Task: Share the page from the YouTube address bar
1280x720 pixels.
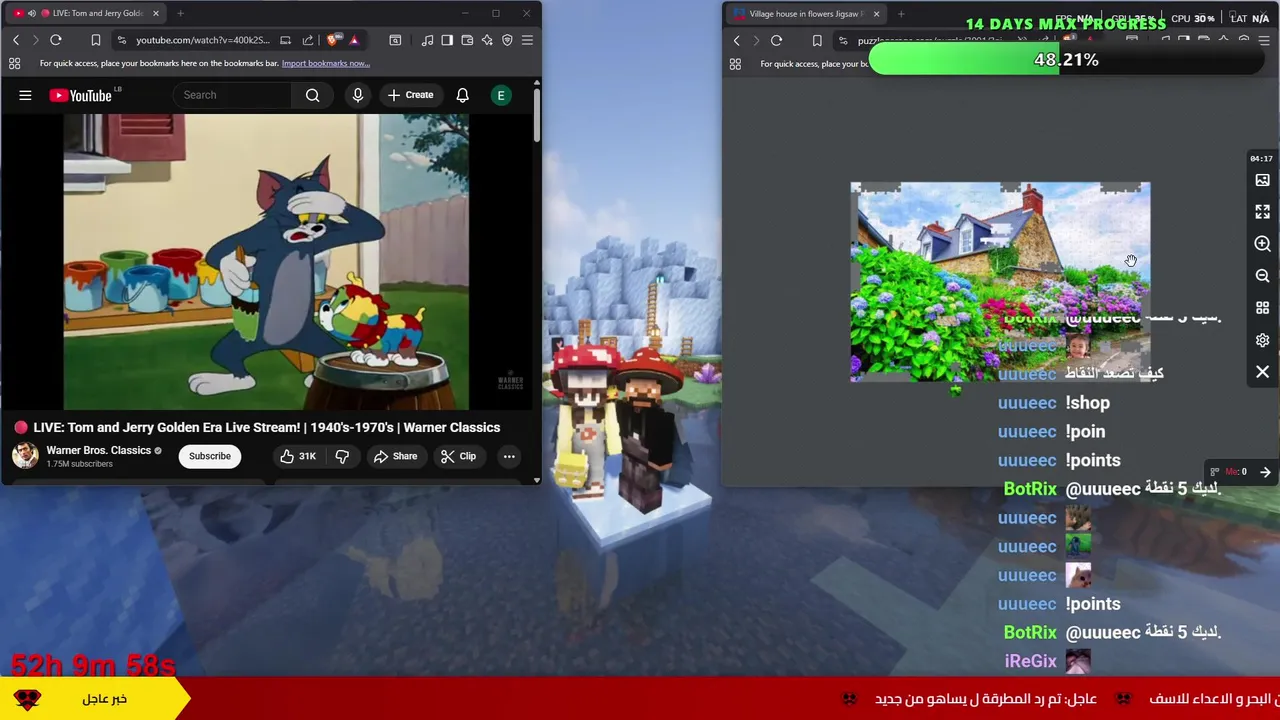Action: [307, 40]
